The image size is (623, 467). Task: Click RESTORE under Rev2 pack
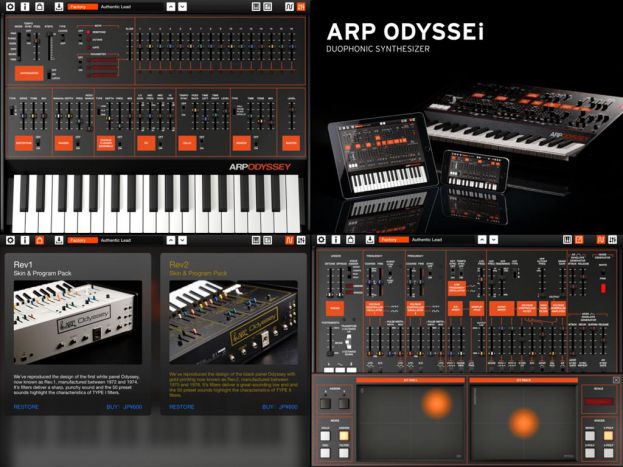coord(182,407)
